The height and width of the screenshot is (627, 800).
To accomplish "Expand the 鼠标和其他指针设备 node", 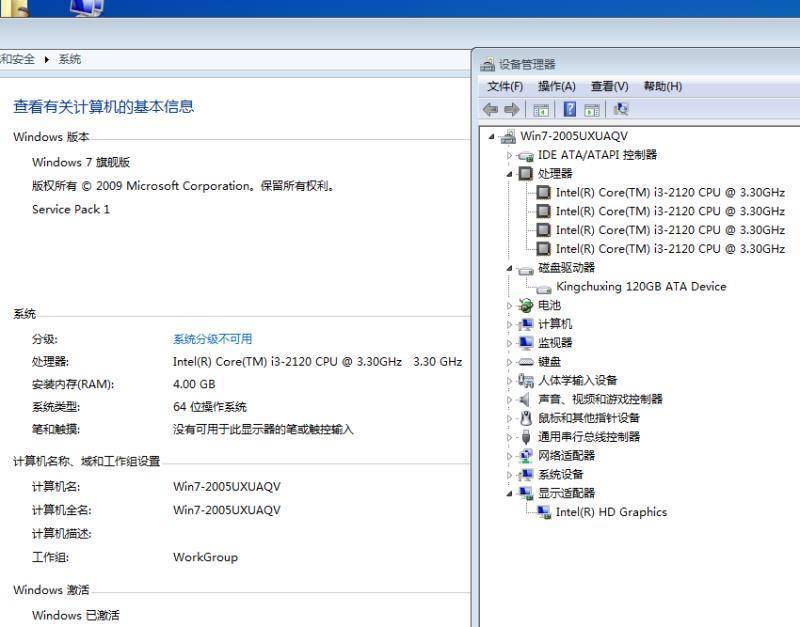I will 509,418.
